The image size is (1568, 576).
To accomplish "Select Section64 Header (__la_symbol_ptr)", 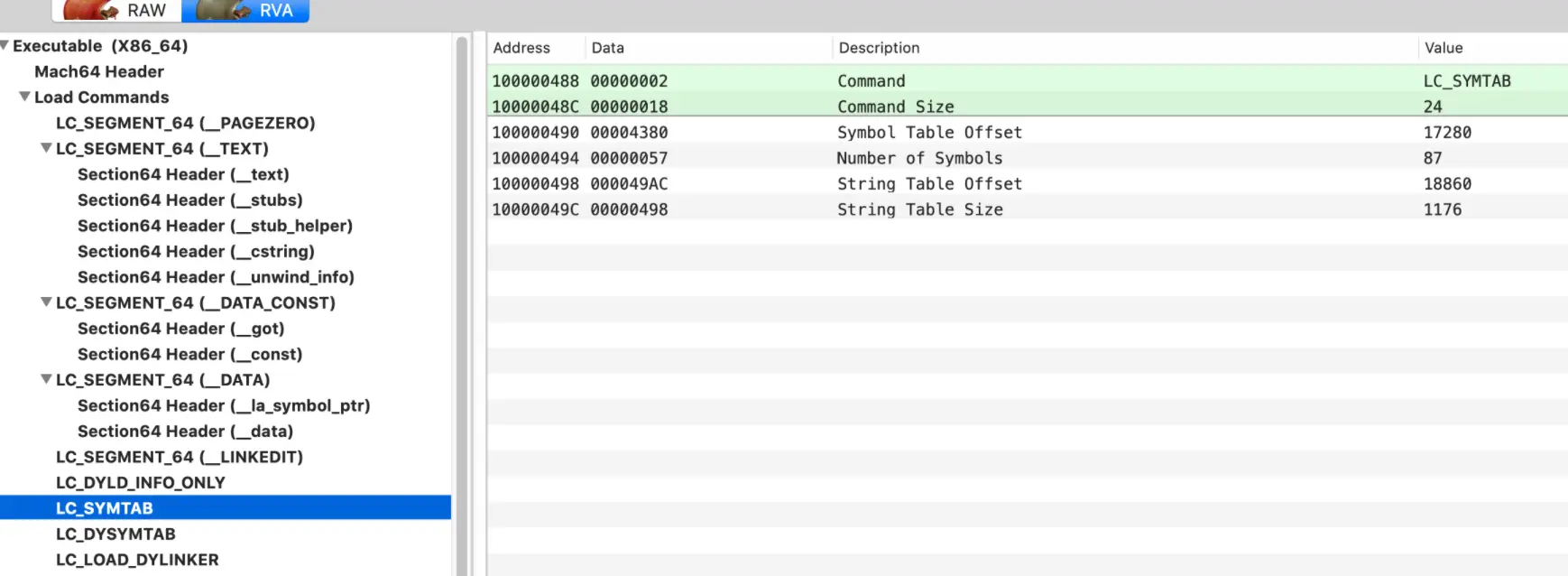I will coord(224,406).
